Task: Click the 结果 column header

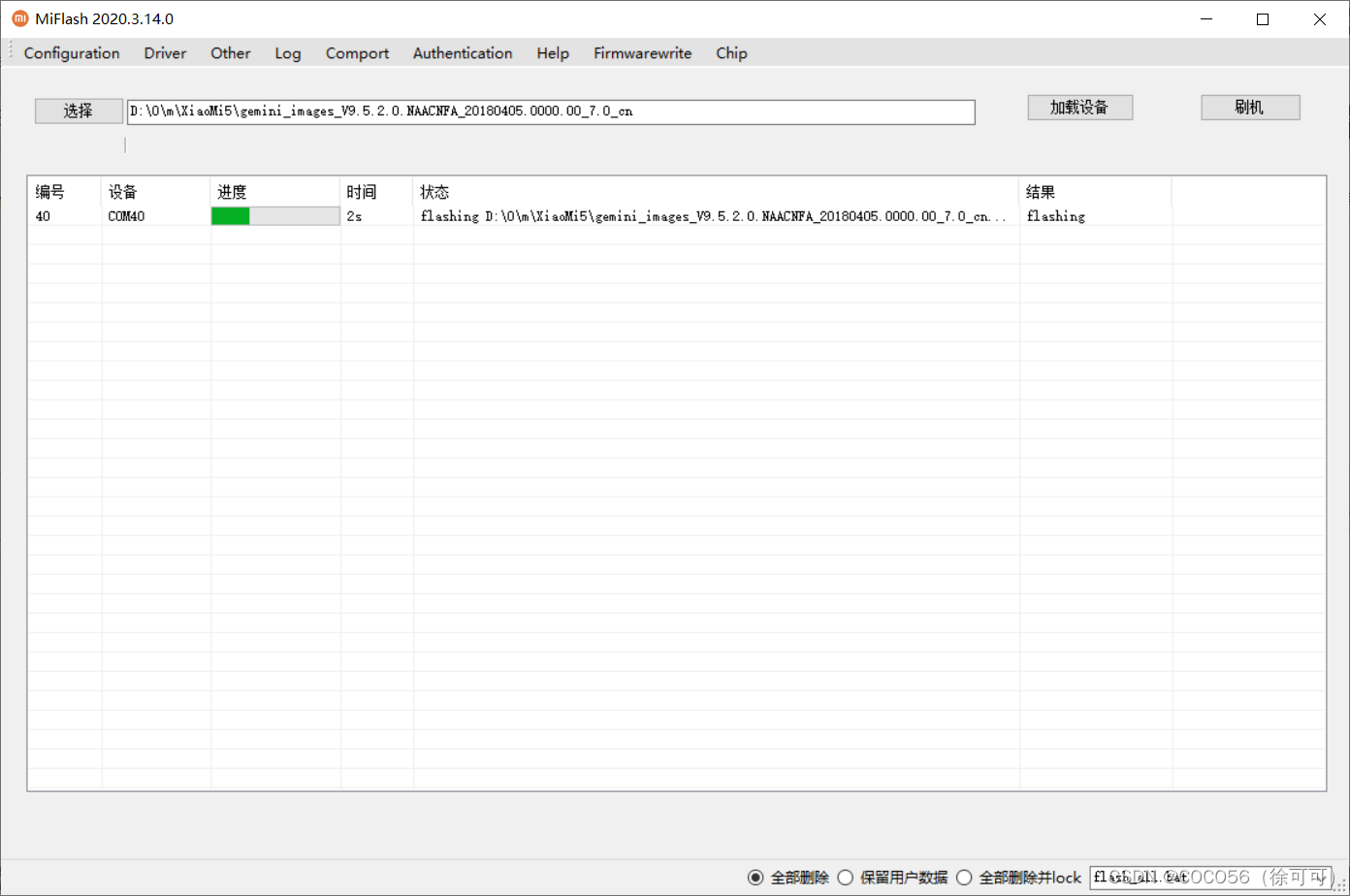Action: click(x=1096, y=192)
